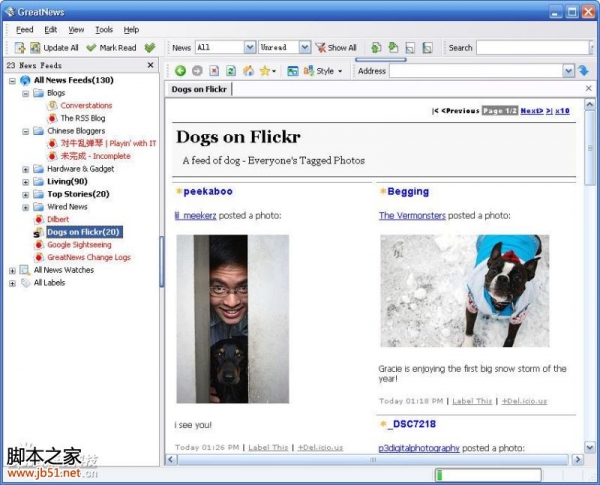Expand All Labels node

click(x=12, y=283)
